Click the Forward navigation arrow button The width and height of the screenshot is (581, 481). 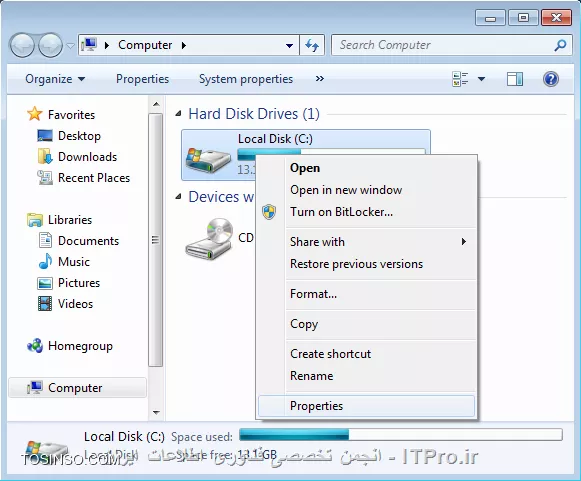coord(50,45)
